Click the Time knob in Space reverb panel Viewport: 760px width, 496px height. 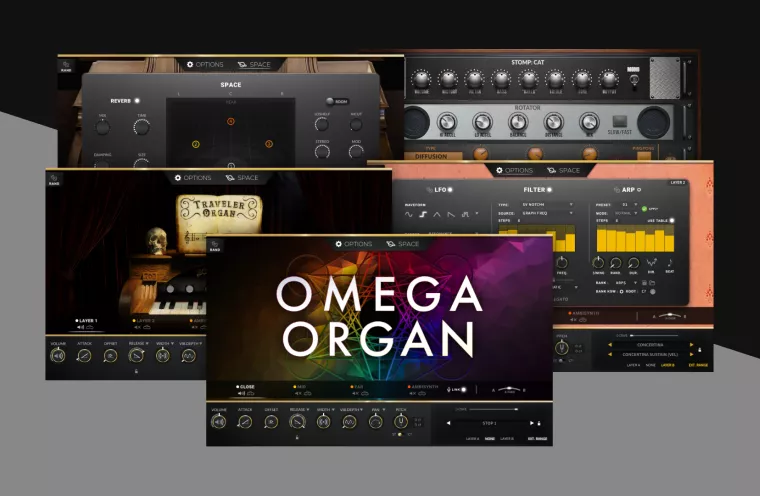tap(141, 127)
